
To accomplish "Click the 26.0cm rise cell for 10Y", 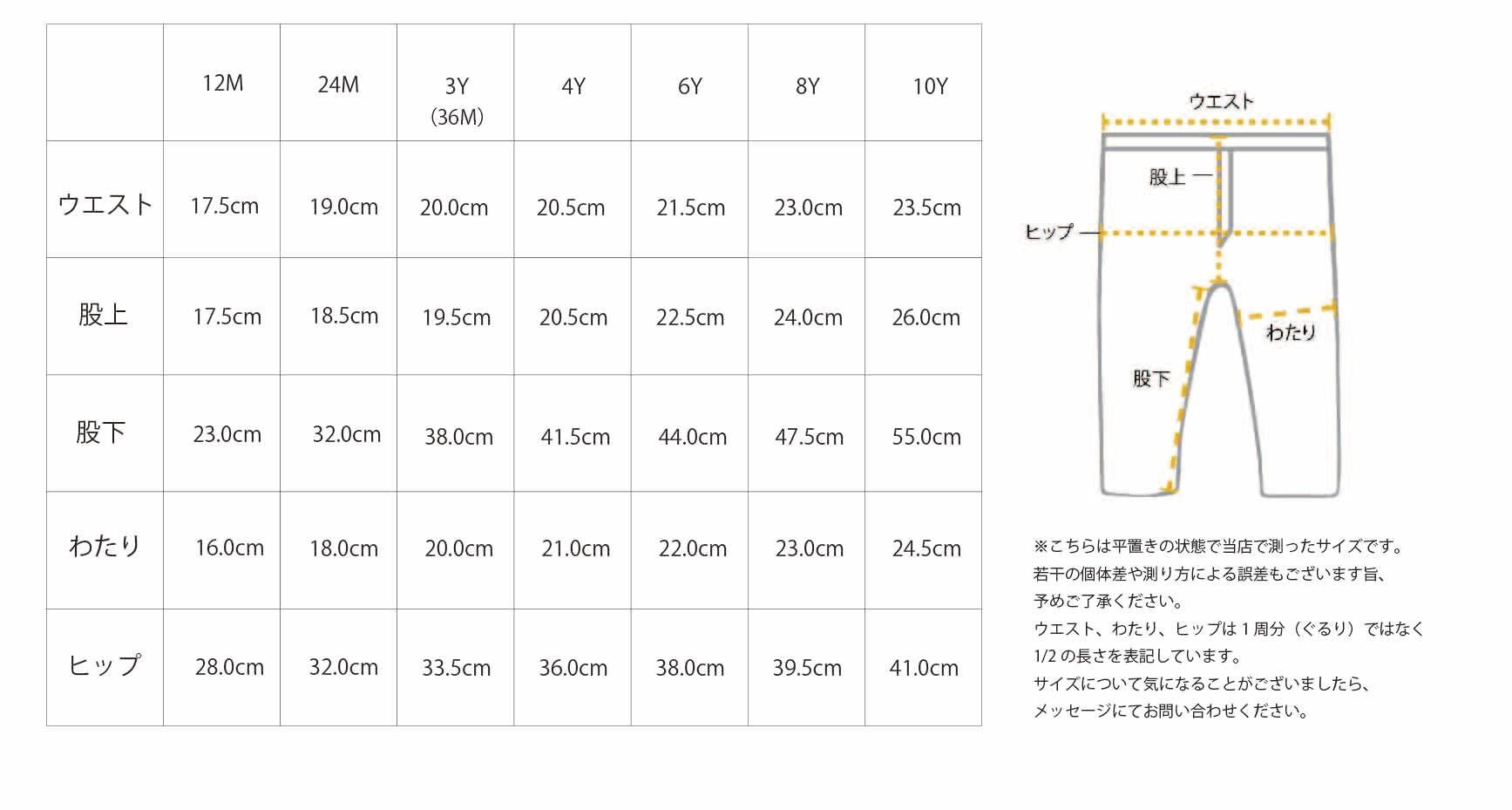I will pos(926,318).
